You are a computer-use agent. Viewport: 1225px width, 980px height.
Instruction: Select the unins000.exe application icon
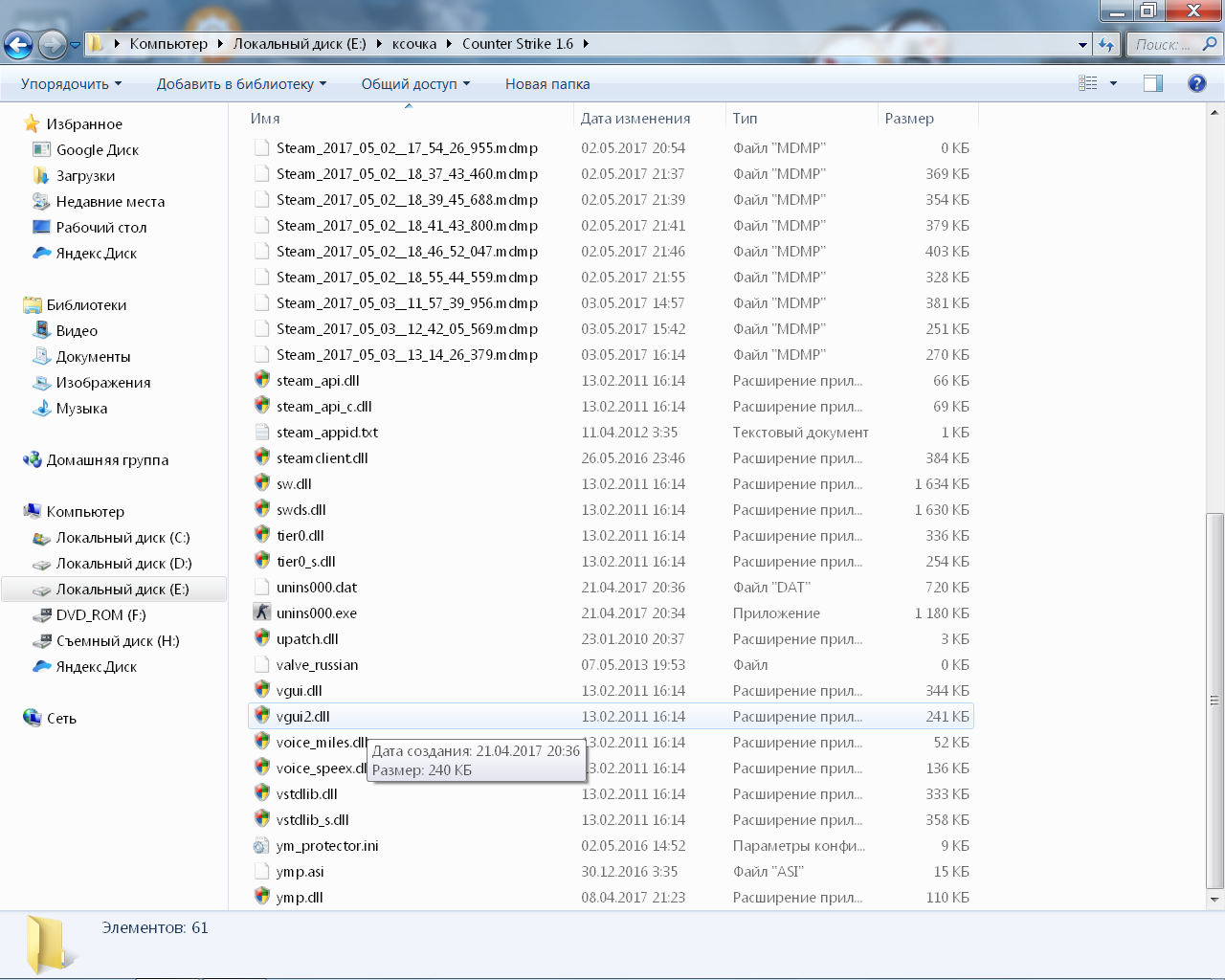click(x=261, y=612)
